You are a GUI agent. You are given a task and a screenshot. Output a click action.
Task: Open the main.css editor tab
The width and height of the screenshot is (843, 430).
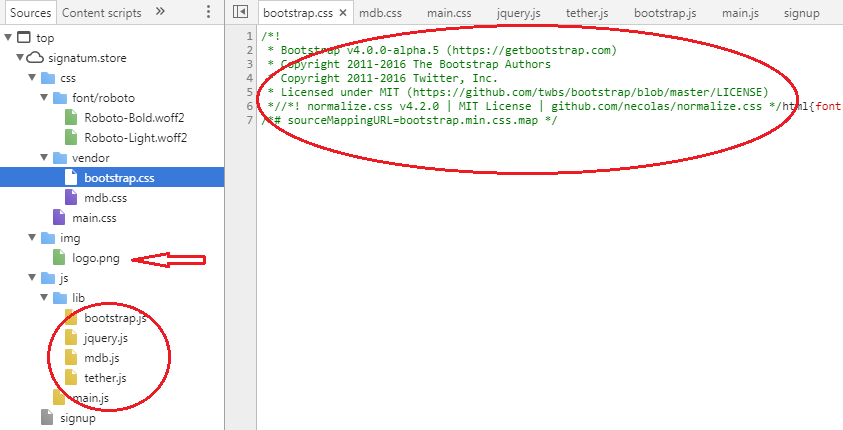pyautogui.click(x=449, y=13)
